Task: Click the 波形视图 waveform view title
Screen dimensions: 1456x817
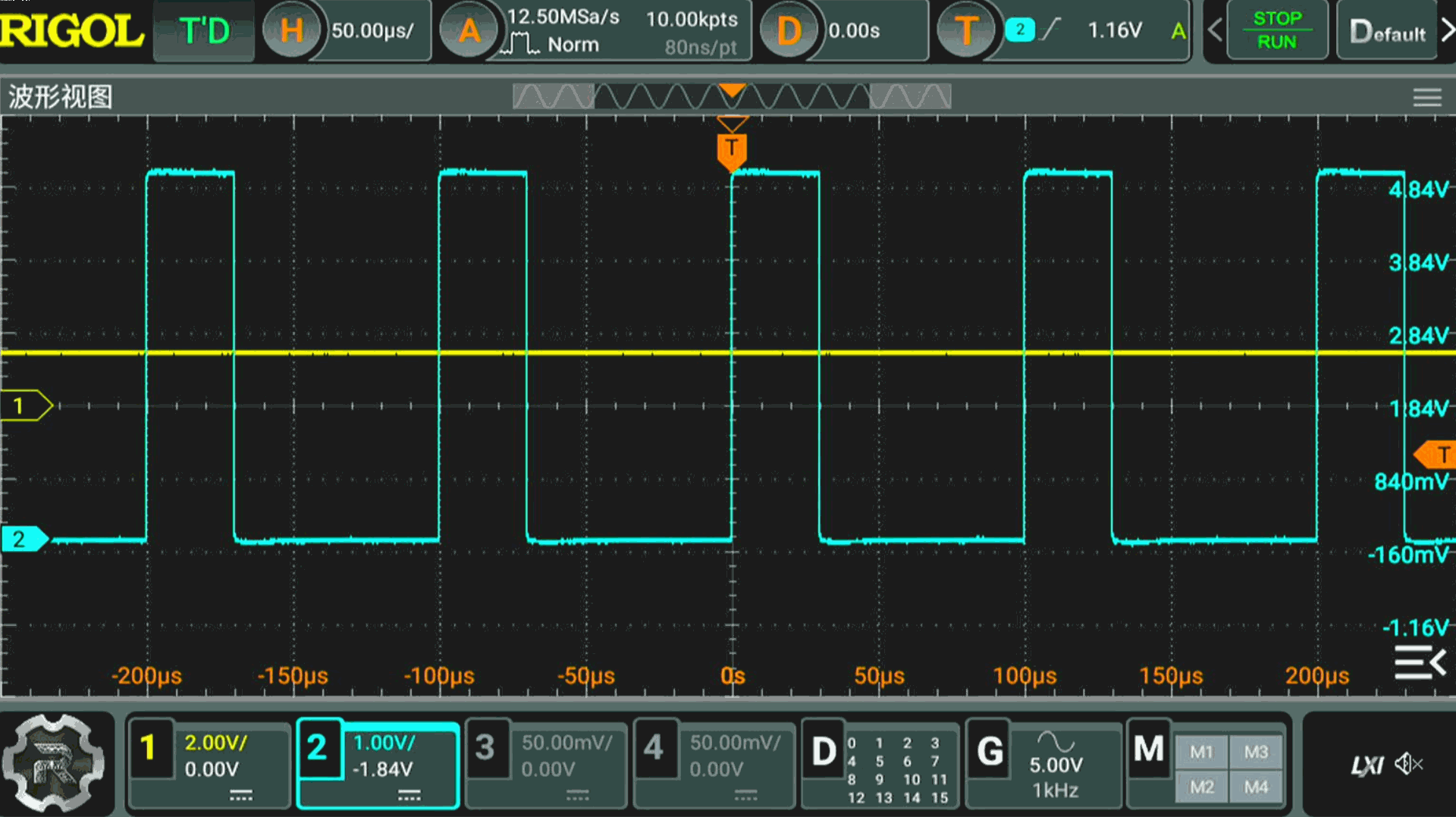Action: [61, 97]
